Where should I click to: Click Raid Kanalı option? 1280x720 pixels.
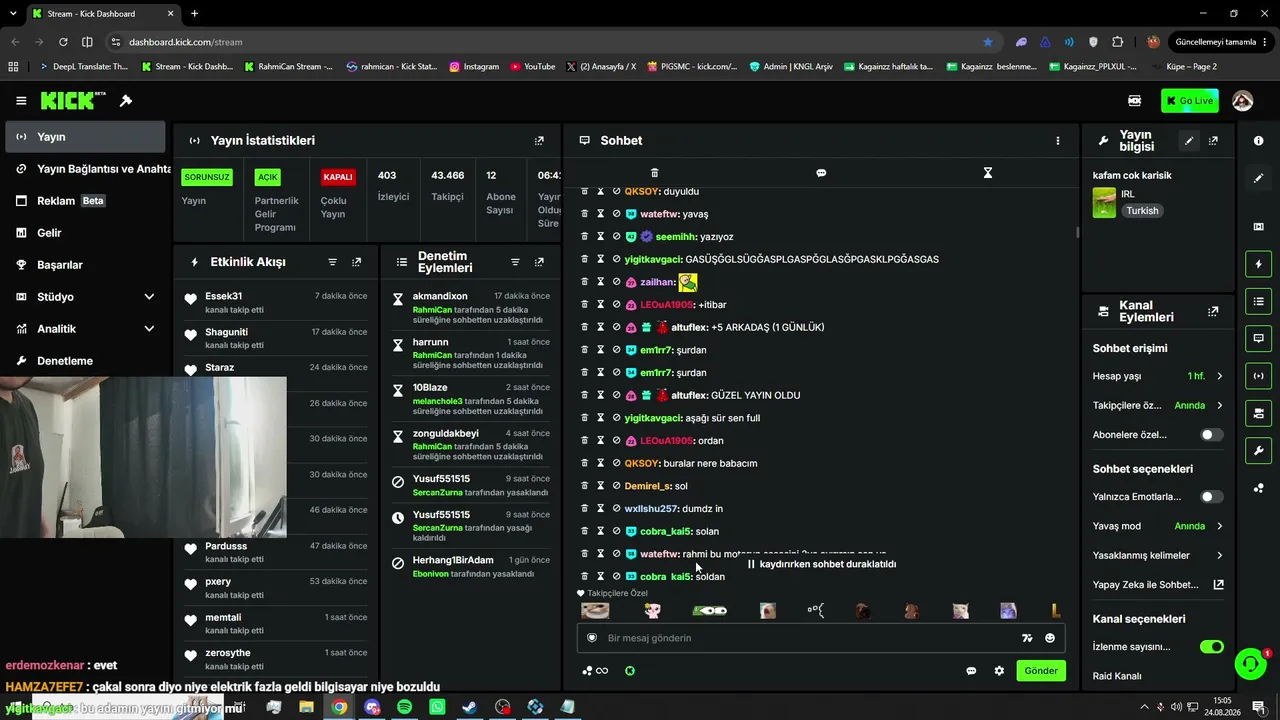(x=1117, y=676)
